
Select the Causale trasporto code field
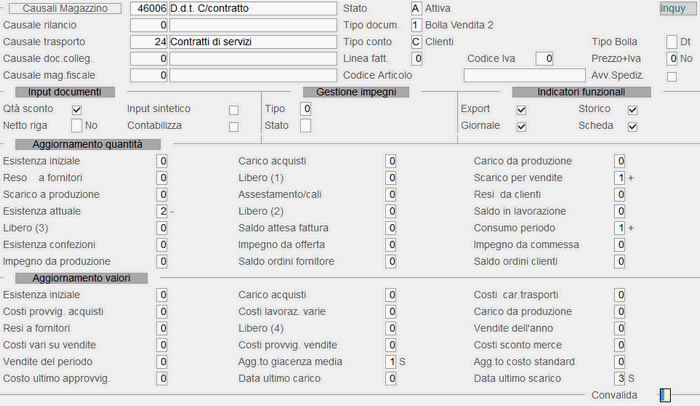pos(149,42)
